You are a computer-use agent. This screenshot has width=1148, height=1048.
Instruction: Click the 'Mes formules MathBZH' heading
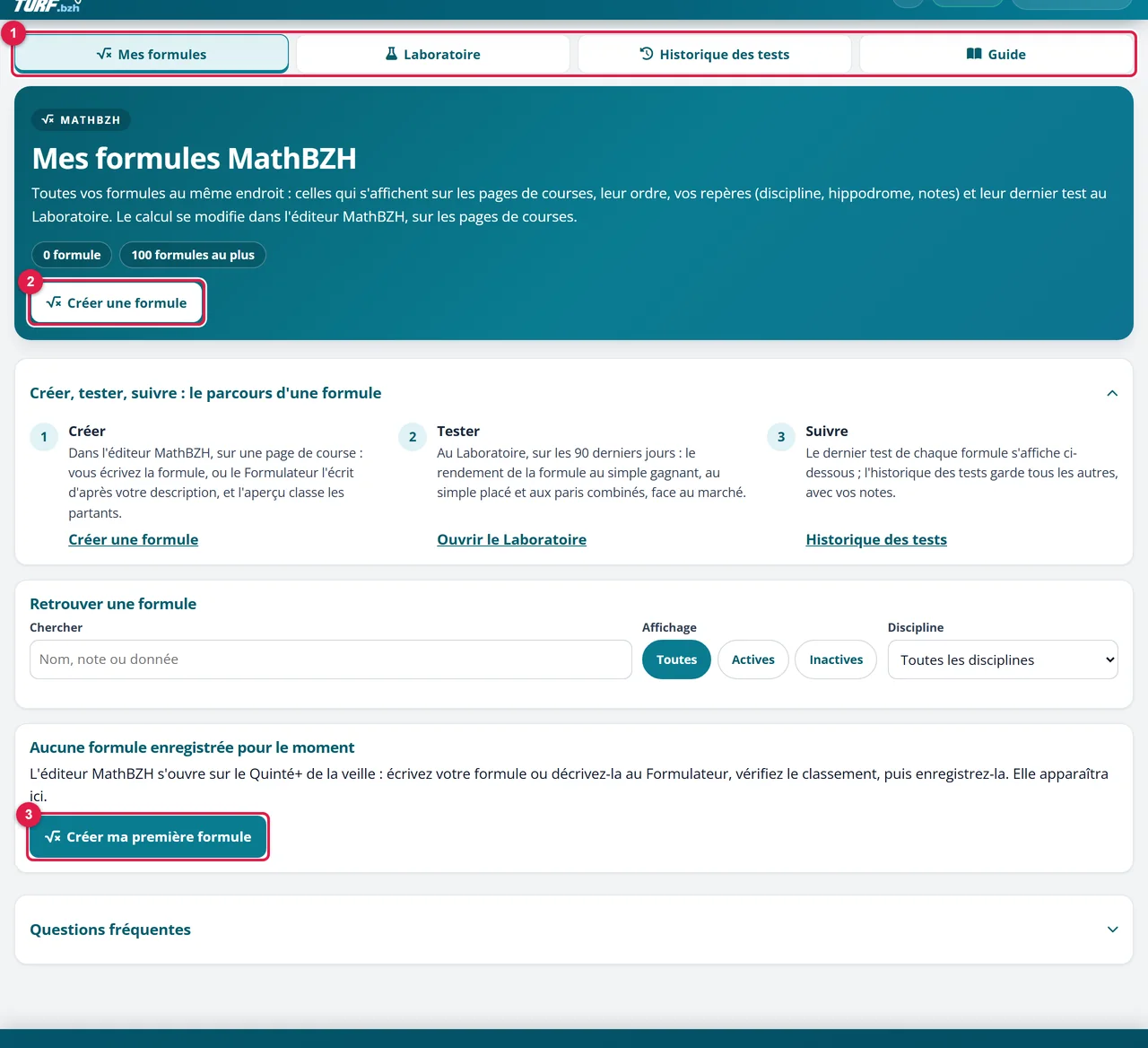pos(195,159)
